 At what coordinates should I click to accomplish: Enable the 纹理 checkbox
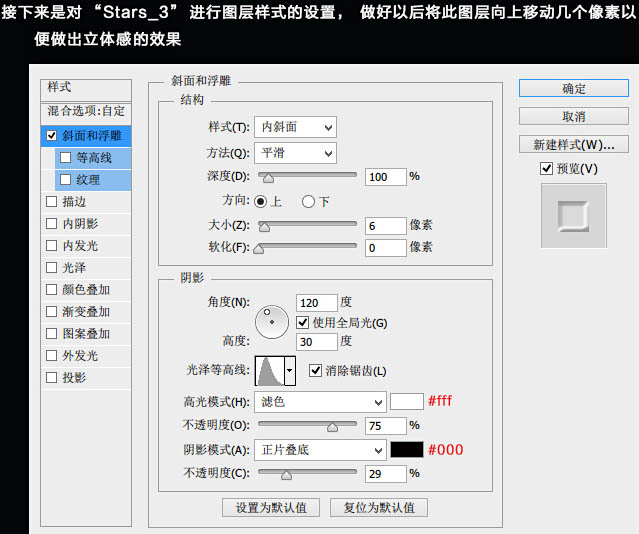65,179
